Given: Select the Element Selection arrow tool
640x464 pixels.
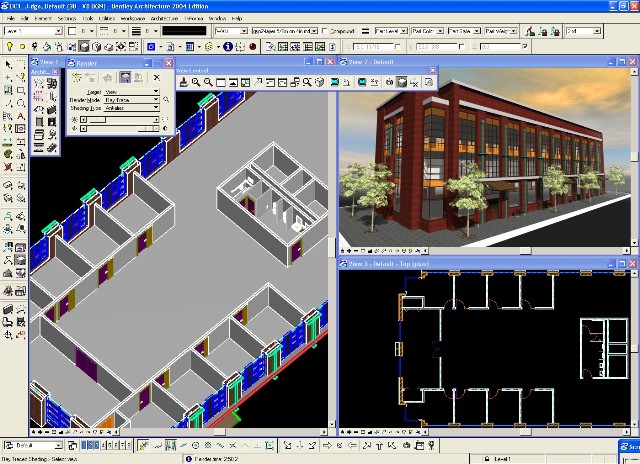Looking at the screenshot, I should click(8, 65).
